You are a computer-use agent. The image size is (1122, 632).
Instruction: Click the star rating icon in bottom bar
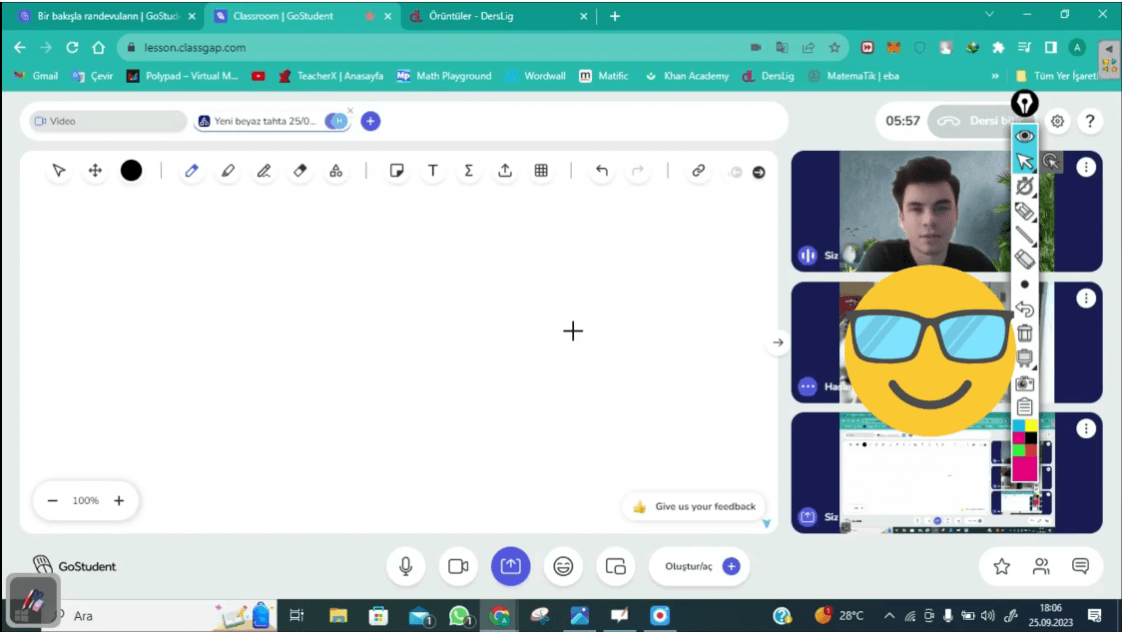tap(1002, 566)
